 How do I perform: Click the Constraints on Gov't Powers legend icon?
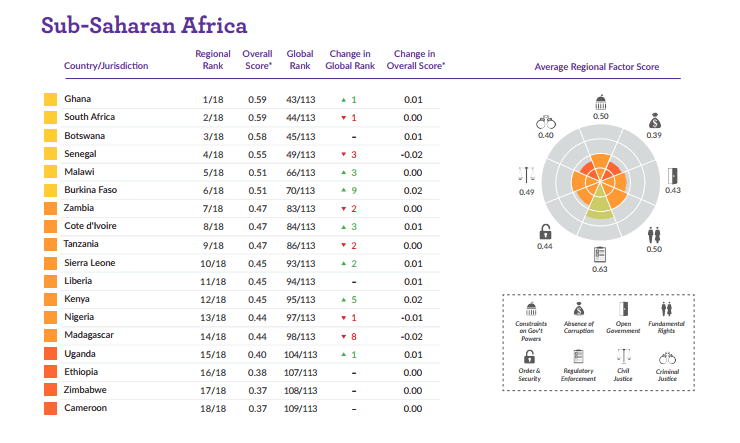(530, 309)
